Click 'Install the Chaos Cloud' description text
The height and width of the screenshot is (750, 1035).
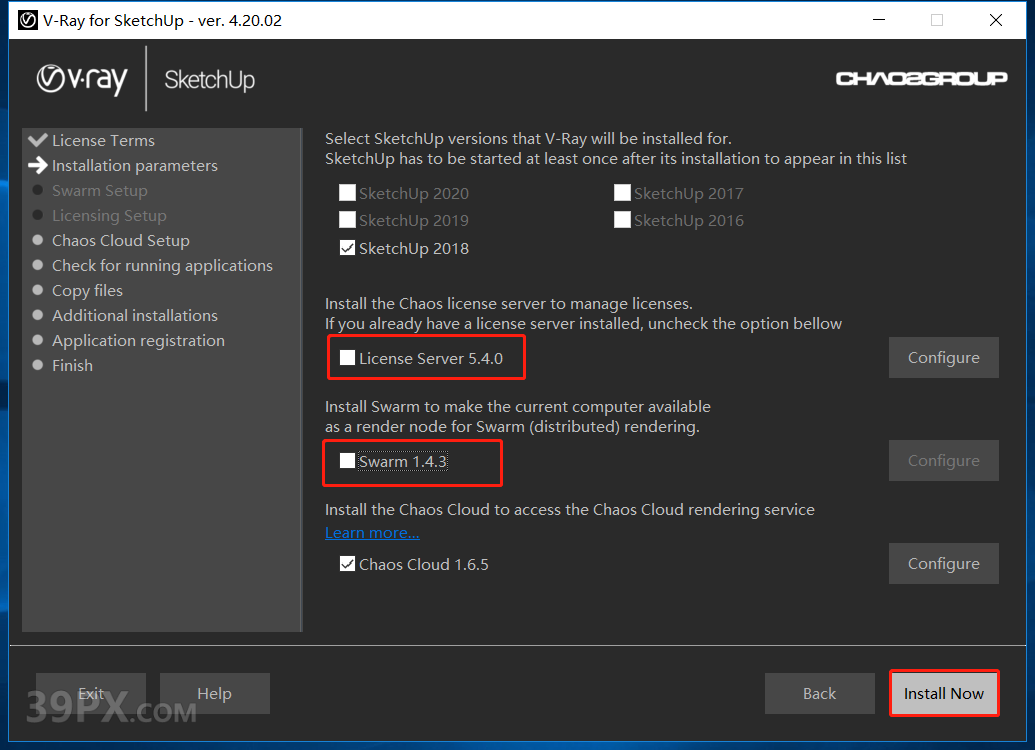[570, 510]
